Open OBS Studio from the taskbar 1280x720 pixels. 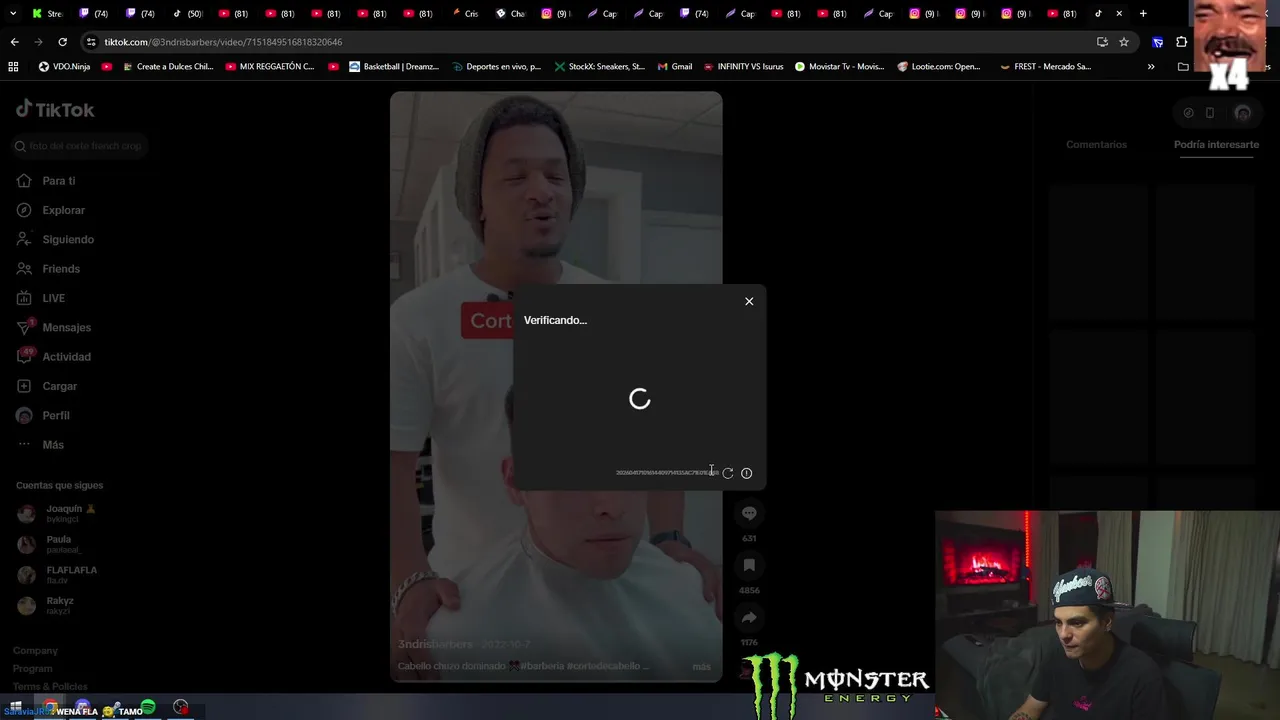[x=180, y=708]
